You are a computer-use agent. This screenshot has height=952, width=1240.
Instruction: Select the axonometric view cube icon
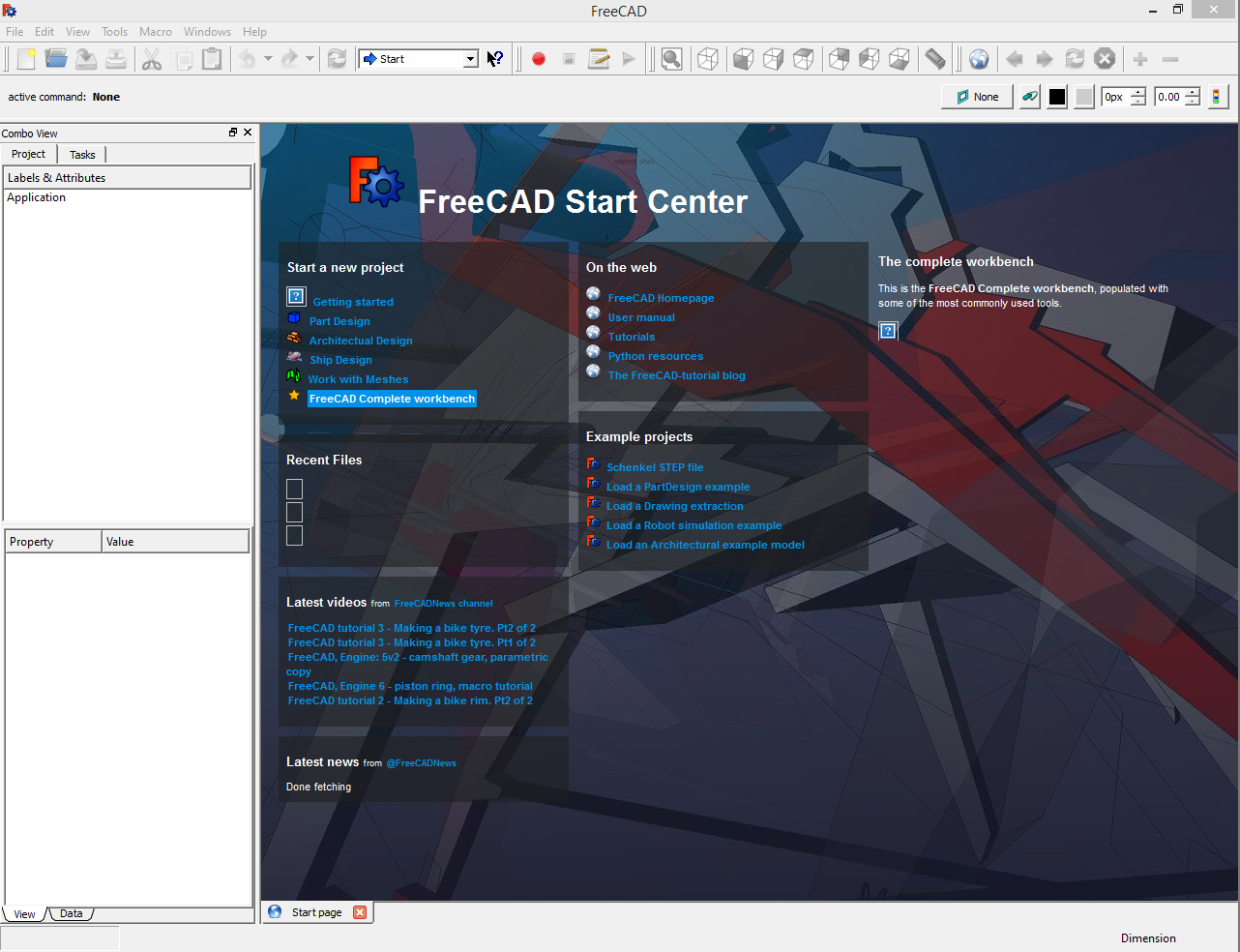[x=708, y=59]
